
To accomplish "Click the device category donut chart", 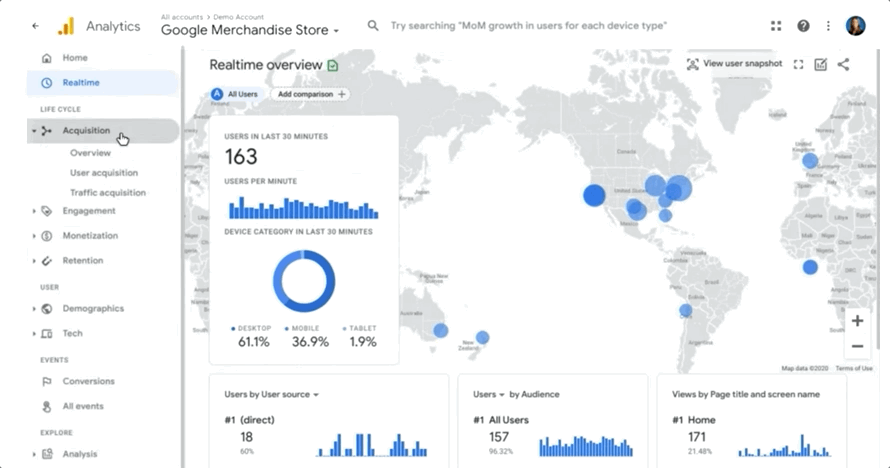I will pyautogui.click(x=304, y=281).
